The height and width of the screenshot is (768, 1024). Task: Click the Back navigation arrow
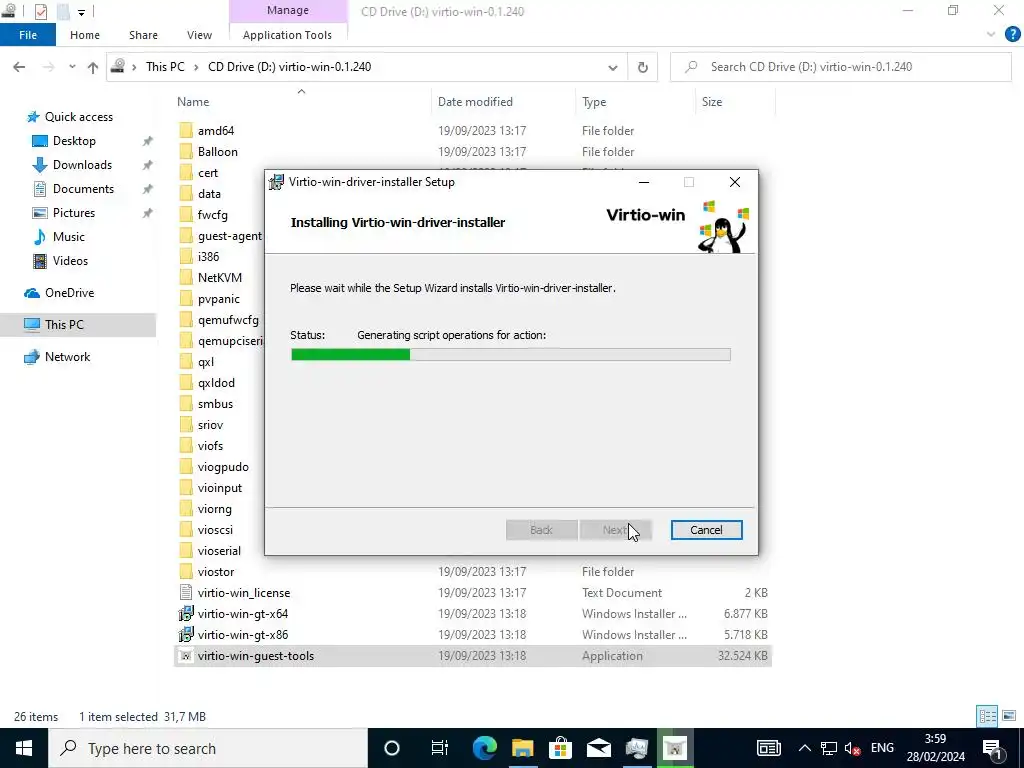tap(20, 67)
